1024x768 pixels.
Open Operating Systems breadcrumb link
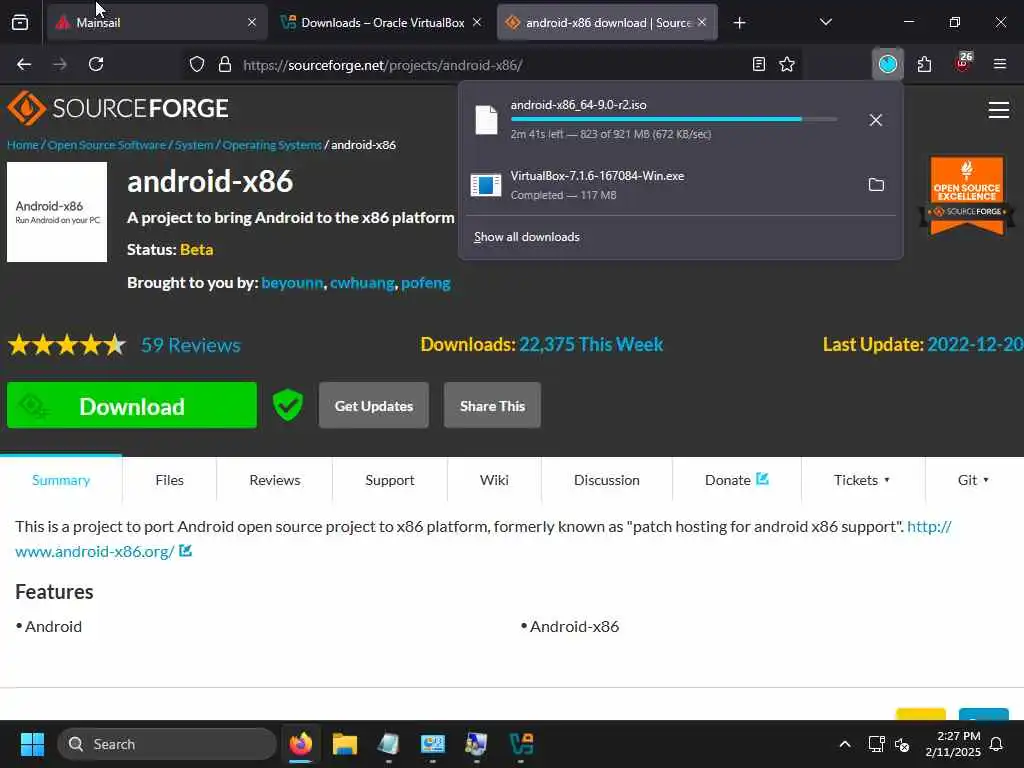pyautogui.click(x=272, y=145)
